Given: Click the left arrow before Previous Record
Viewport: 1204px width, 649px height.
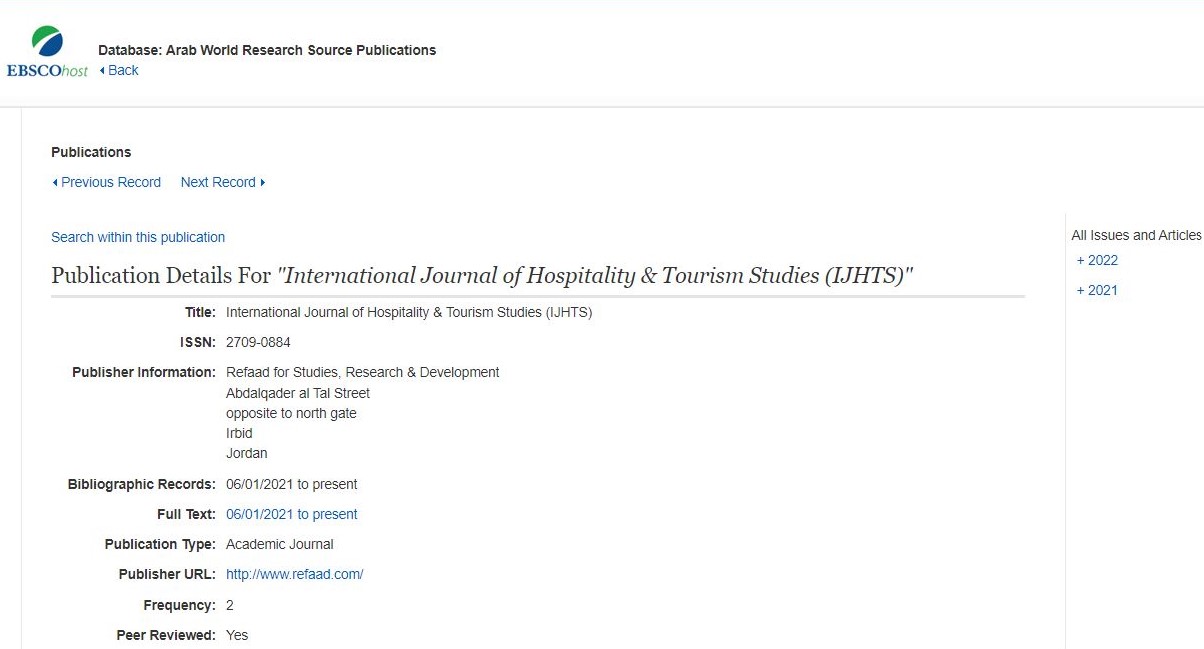Looking at the screenshot, I should click(x=55, y=183).
